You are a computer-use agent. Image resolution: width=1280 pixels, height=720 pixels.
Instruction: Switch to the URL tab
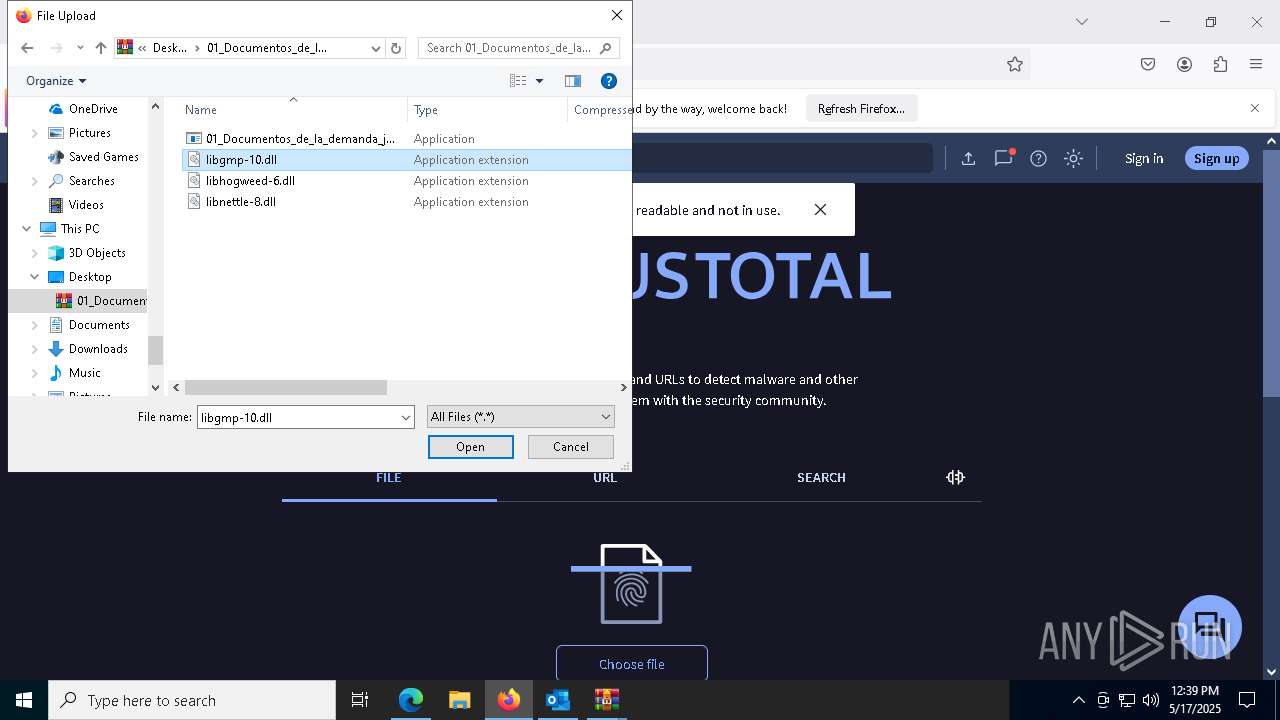(x=605, y=478)
